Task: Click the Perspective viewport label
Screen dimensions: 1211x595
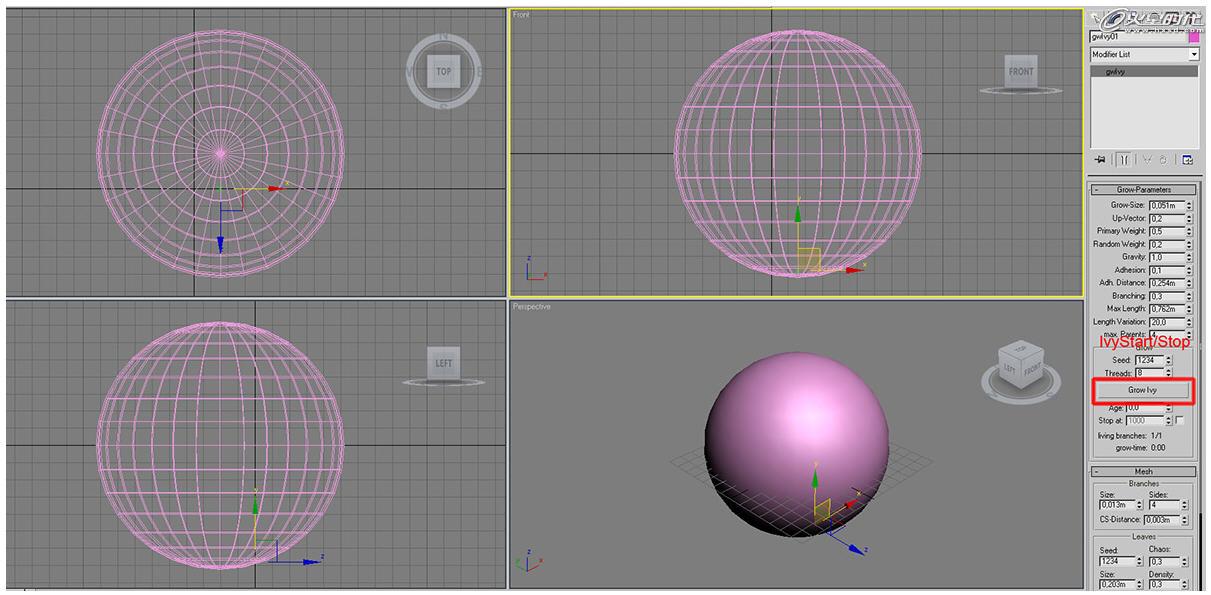Action: click(x=532, y=306)
